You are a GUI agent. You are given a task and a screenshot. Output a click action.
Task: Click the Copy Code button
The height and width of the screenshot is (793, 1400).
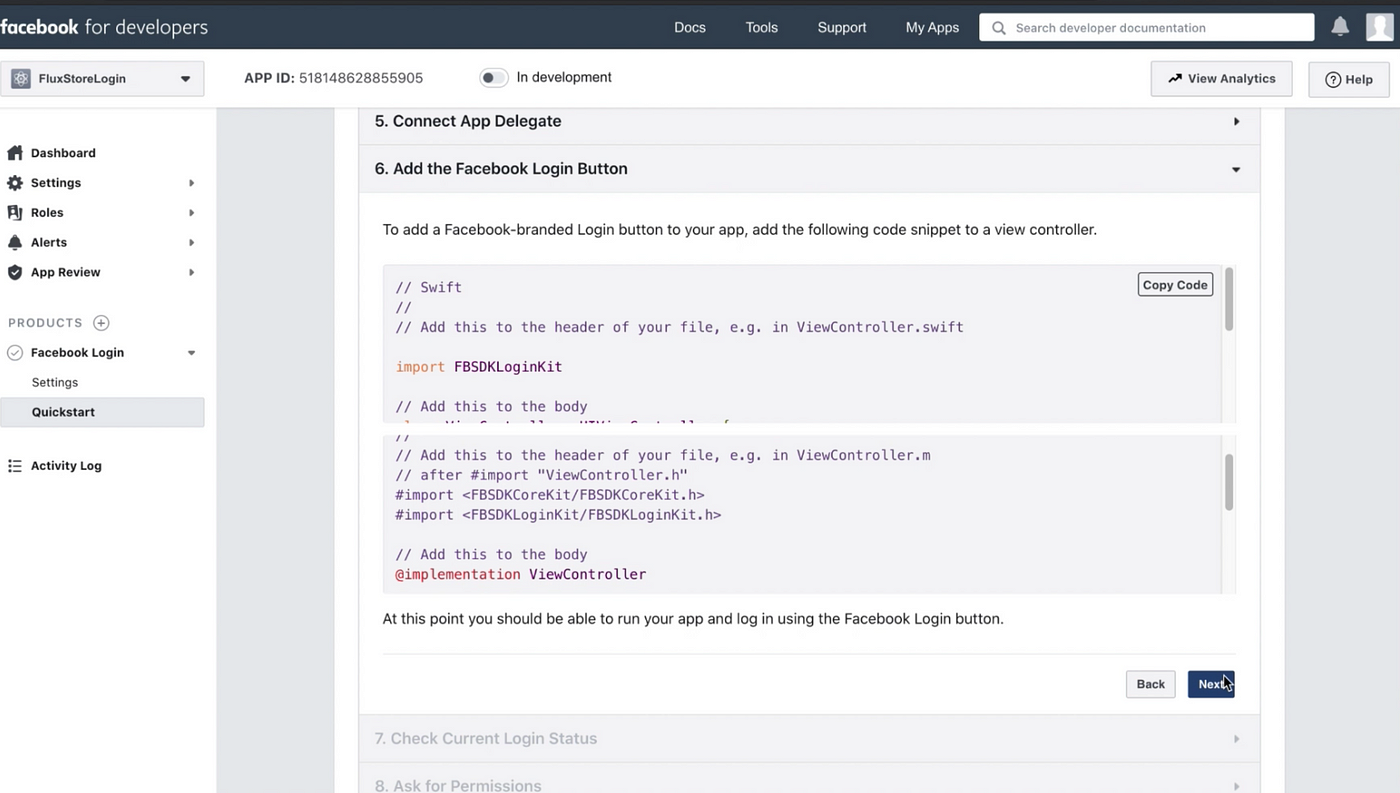pyautogui.click(x=1175, y=285)
